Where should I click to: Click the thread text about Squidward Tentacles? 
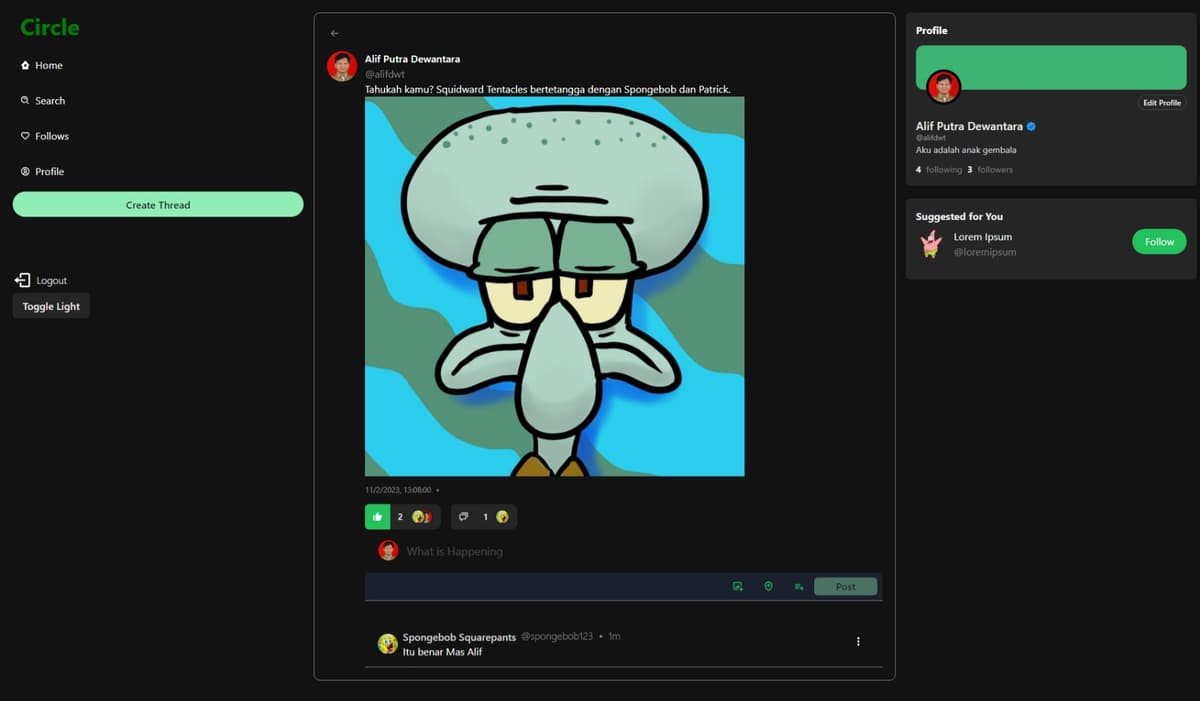click(548, 89)
